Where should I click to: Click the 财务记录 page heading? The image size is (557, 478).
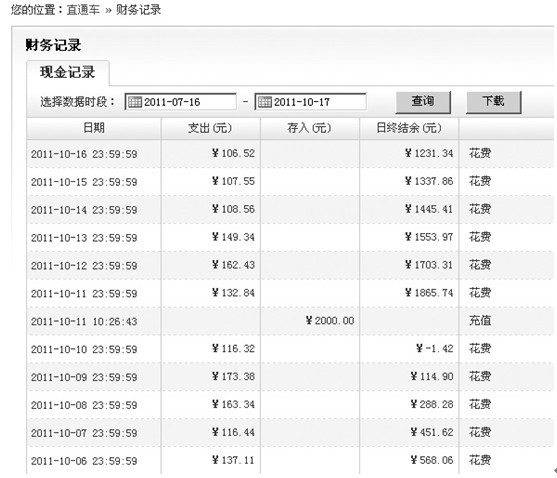53,45
